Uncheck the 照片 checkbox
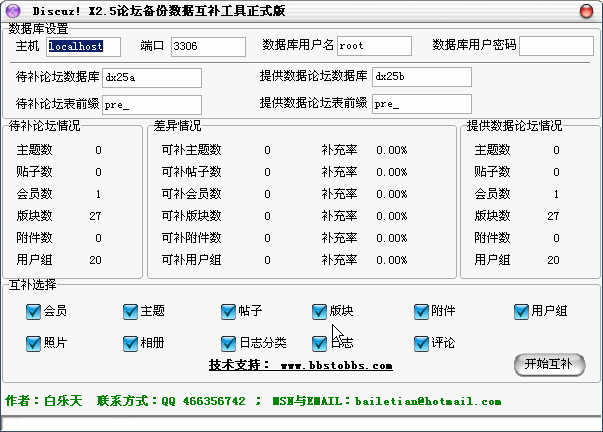Screen dimensions: 603x432 (x=33, y=343)
